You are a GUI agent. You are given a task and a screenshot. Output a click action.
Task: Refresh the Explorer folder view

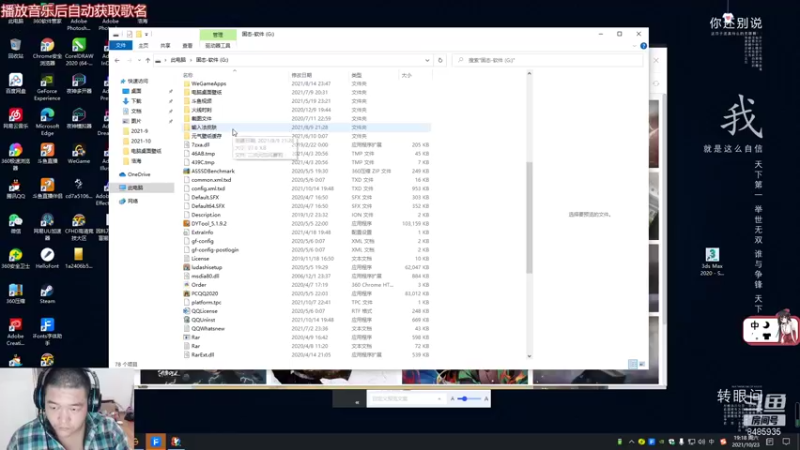pyautogui.click(x=440, y=60)
